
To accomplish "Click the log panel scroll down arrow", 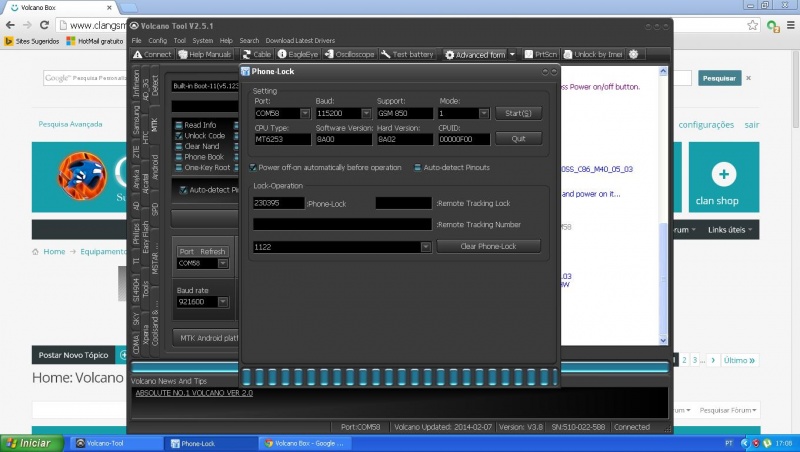I will (x=663, y=340).
